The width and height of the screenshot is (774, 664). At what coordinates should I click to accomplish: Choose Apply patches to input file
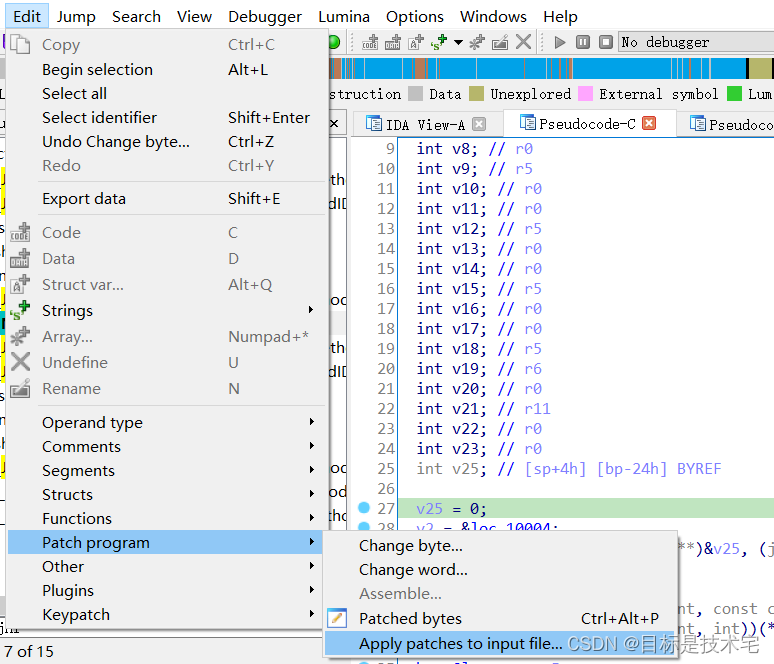click(460, 643)
